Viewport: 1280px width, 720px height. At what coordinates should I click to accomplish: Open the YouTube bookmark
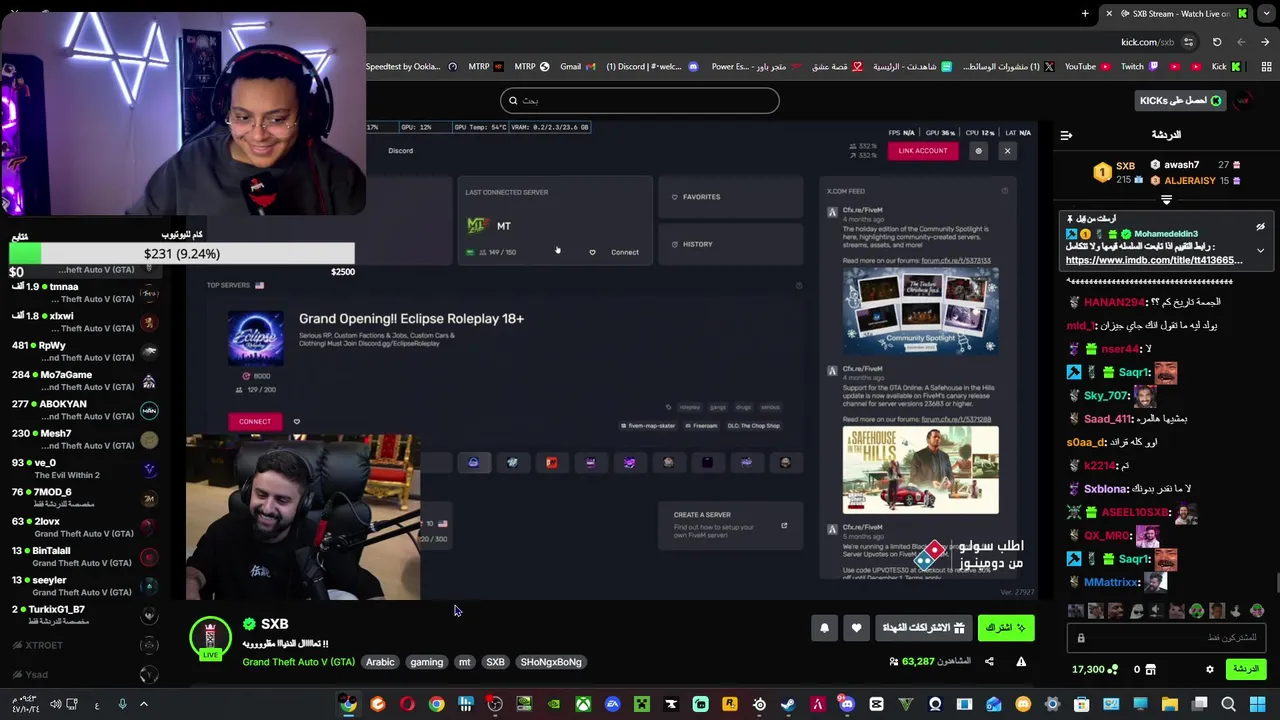click(1086, 67)
